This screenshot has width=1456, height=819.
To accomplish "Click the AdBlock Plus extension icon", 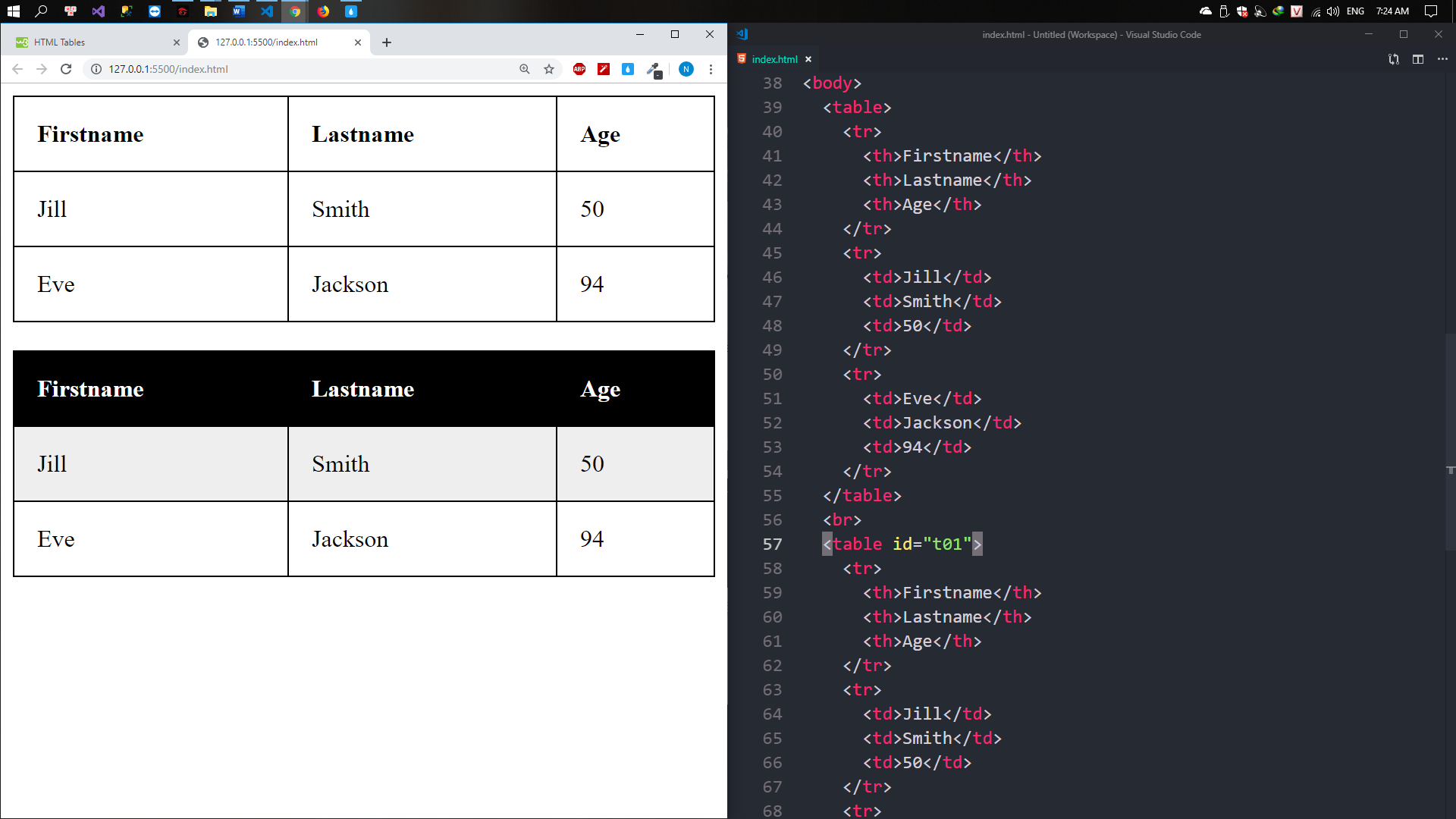I will [x=579, y=69].
